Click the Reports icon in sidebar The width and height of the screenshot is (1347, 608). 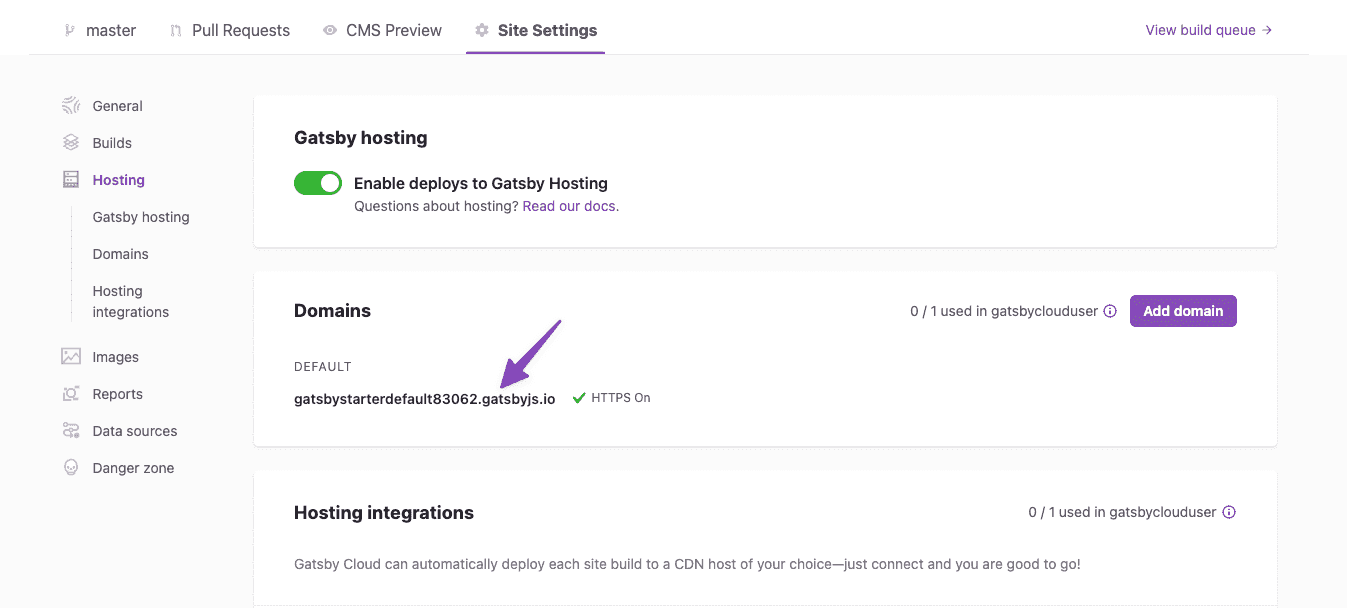(71, 394)
